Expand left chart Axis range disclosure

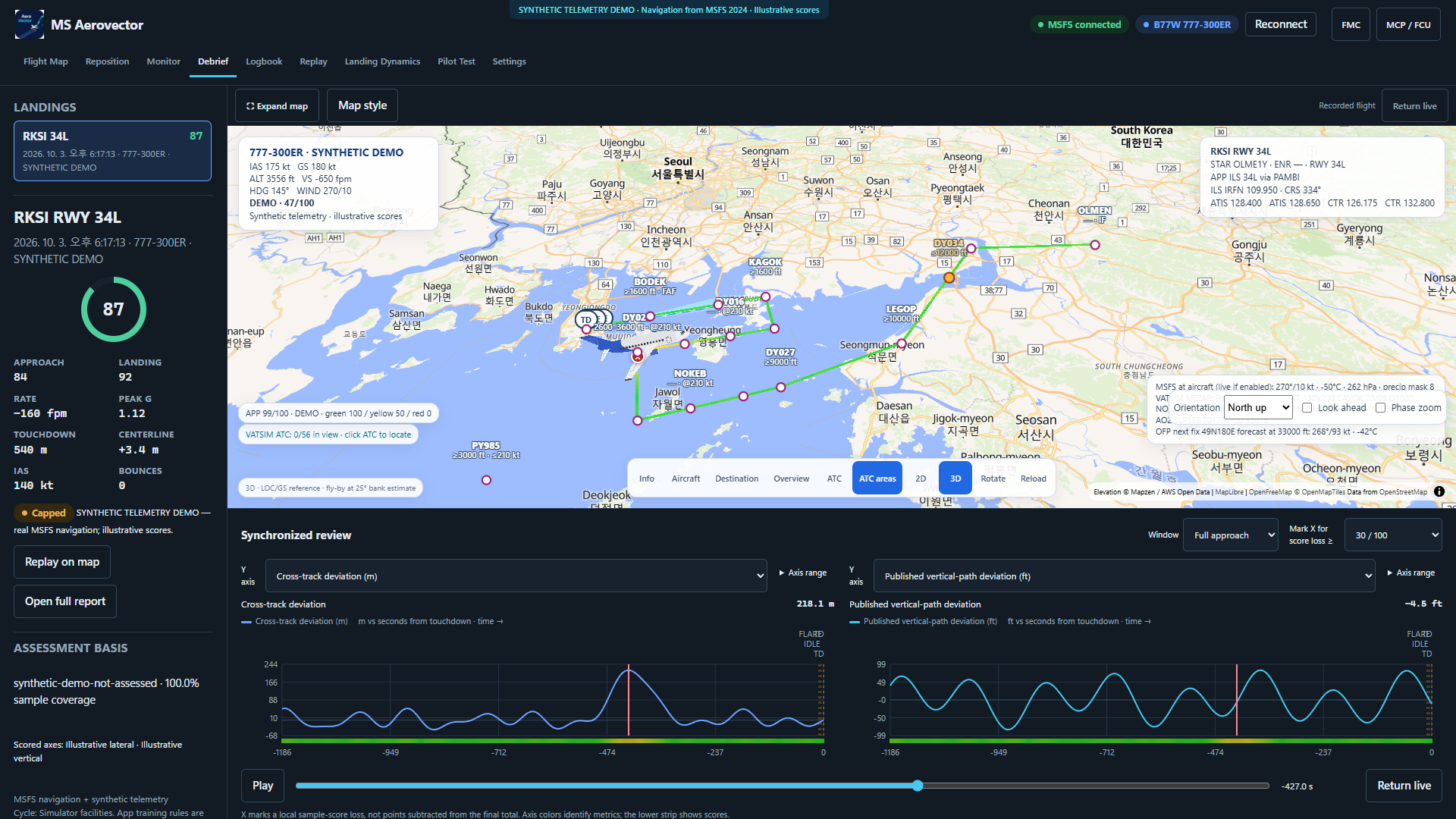[802, 573]
